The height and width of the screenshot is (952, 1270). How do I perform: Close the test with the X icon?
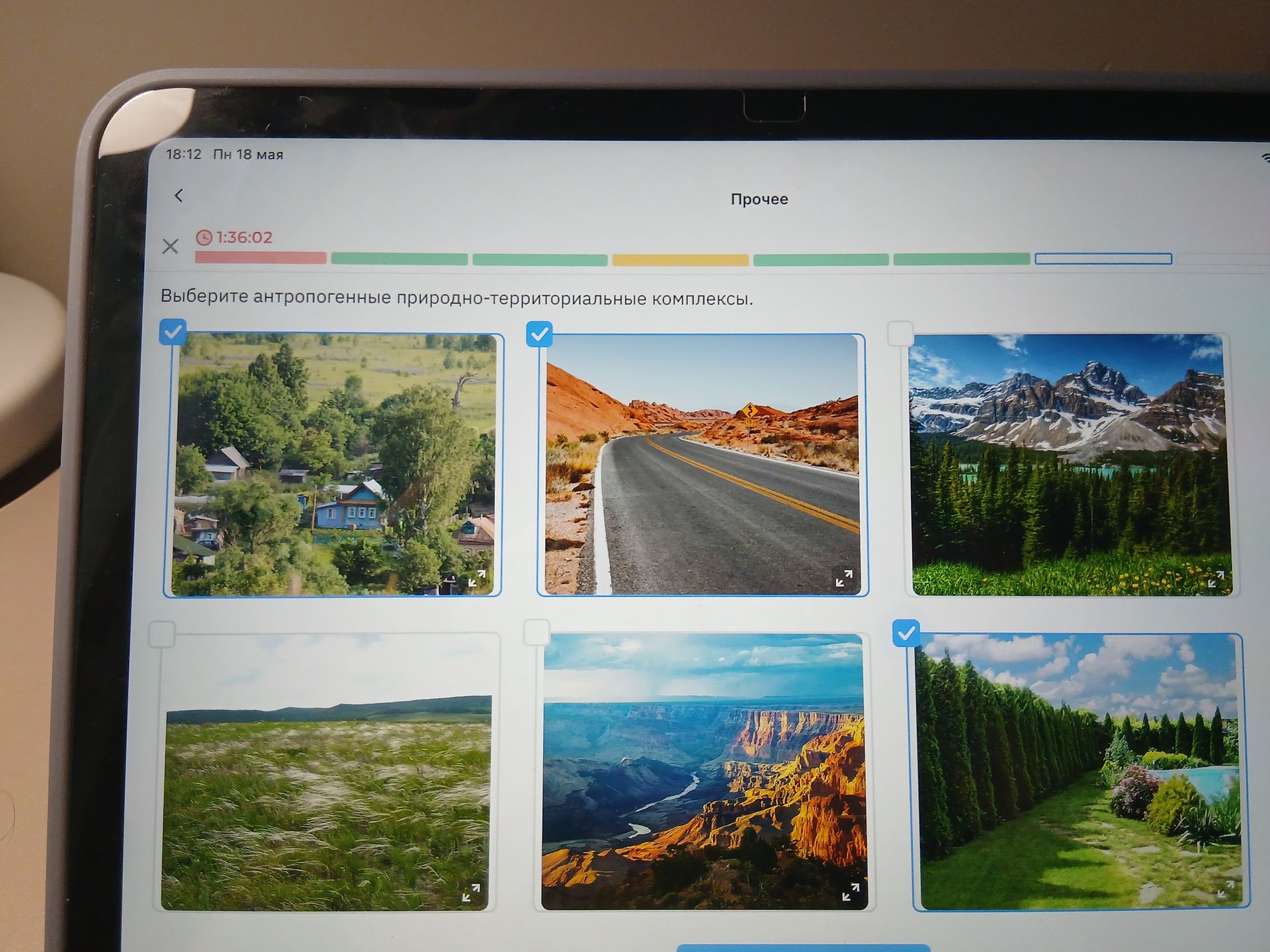170,247
